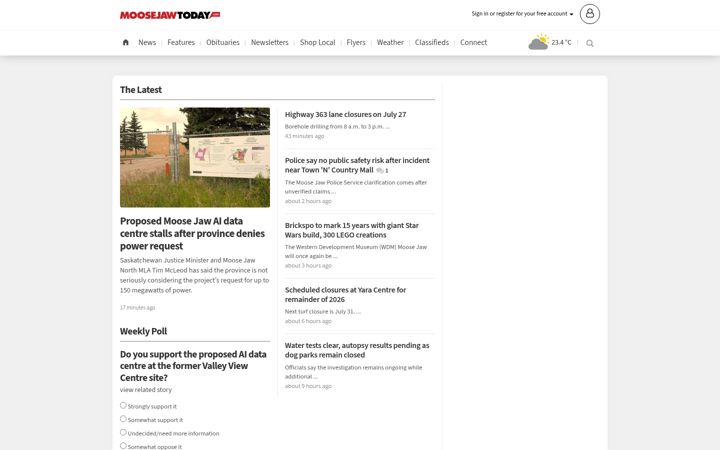The height and width of the screenshot is (450, 720).
Task: Open the AI data centre story photo
Action: point(195,158)
